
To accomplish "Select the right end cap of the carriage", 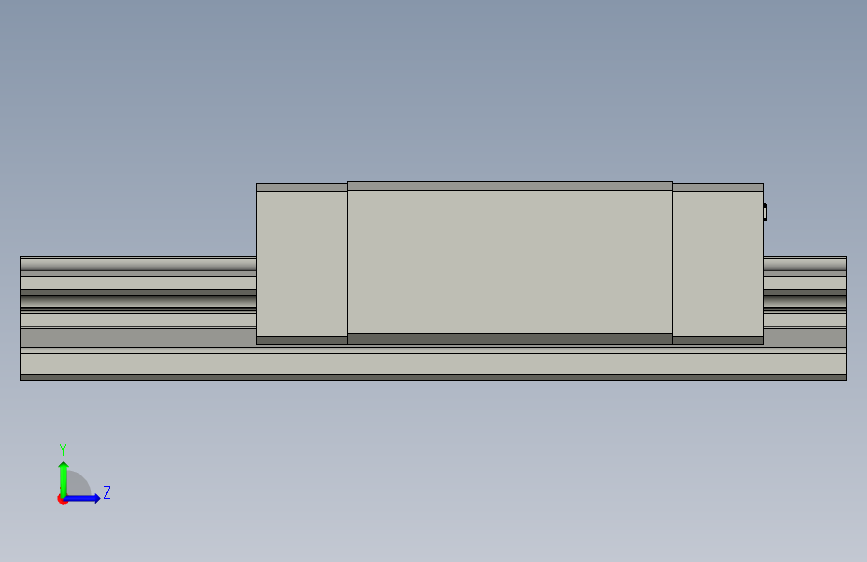I will tap(718, 264).
